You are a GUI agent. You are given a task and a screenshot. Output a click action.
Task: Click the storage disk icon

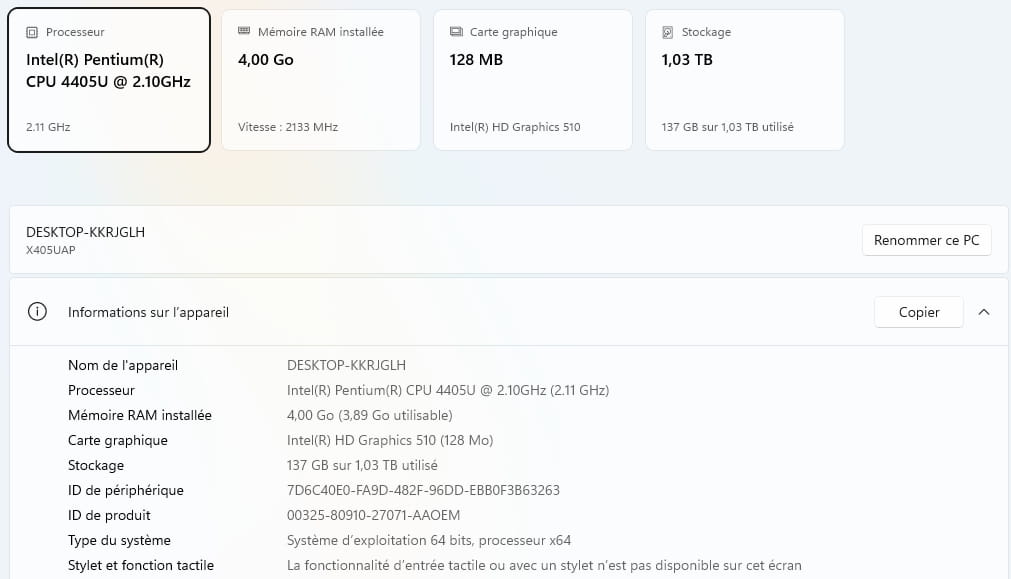click(x=667, y=32)
